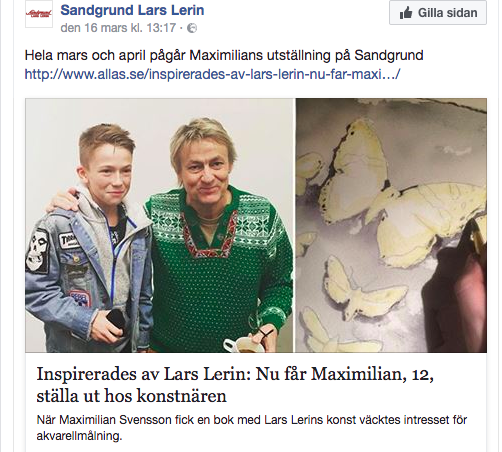This screenshot has height=452, width=502.
Task: Click the post text about Maximilians utställning
Action: (x=224, y=55)
